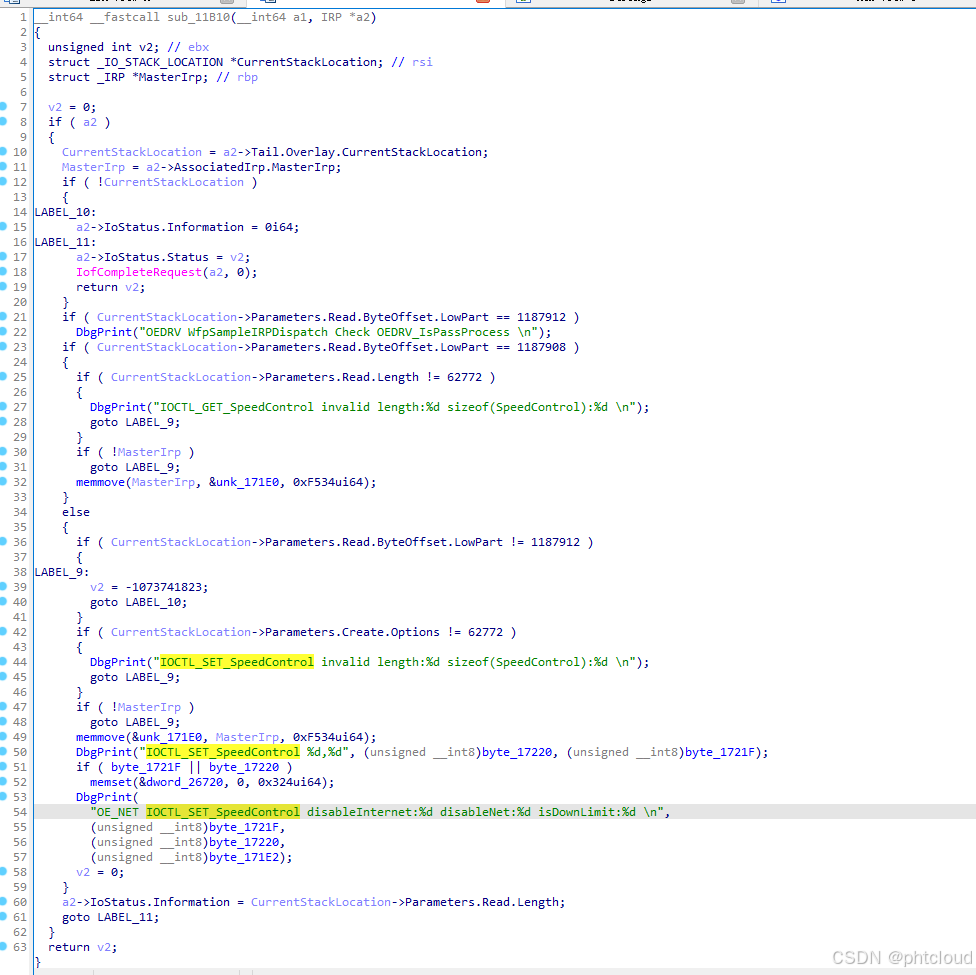Toggle breakpoint dot on line 39
This screenshot has width=976, height=975.
pyautogui.click(x=3, y=586)
